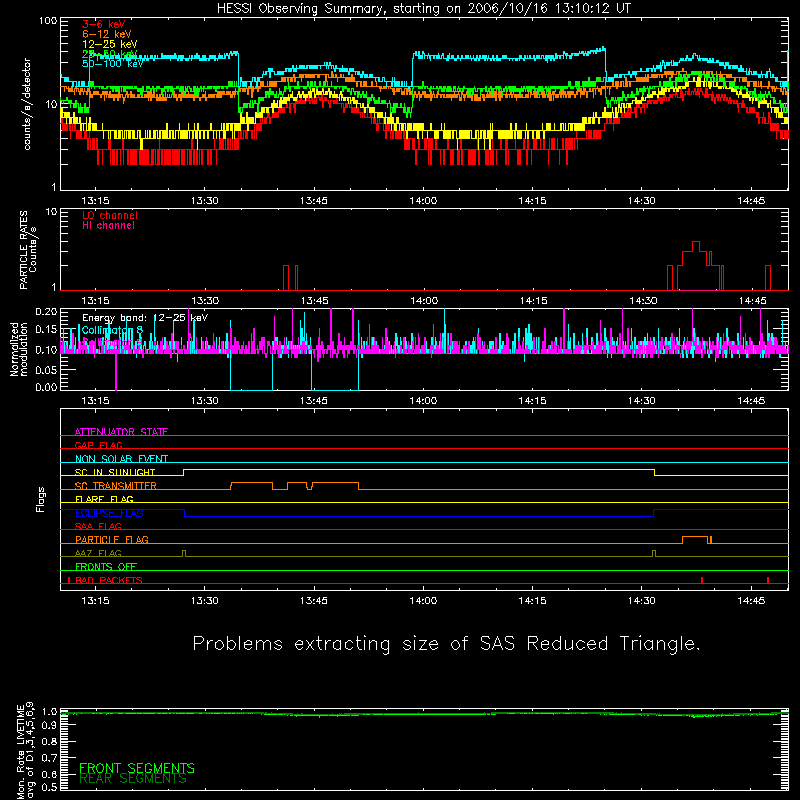
Task: Select the 50-100 keV legend label
Action: coord(113,64)
